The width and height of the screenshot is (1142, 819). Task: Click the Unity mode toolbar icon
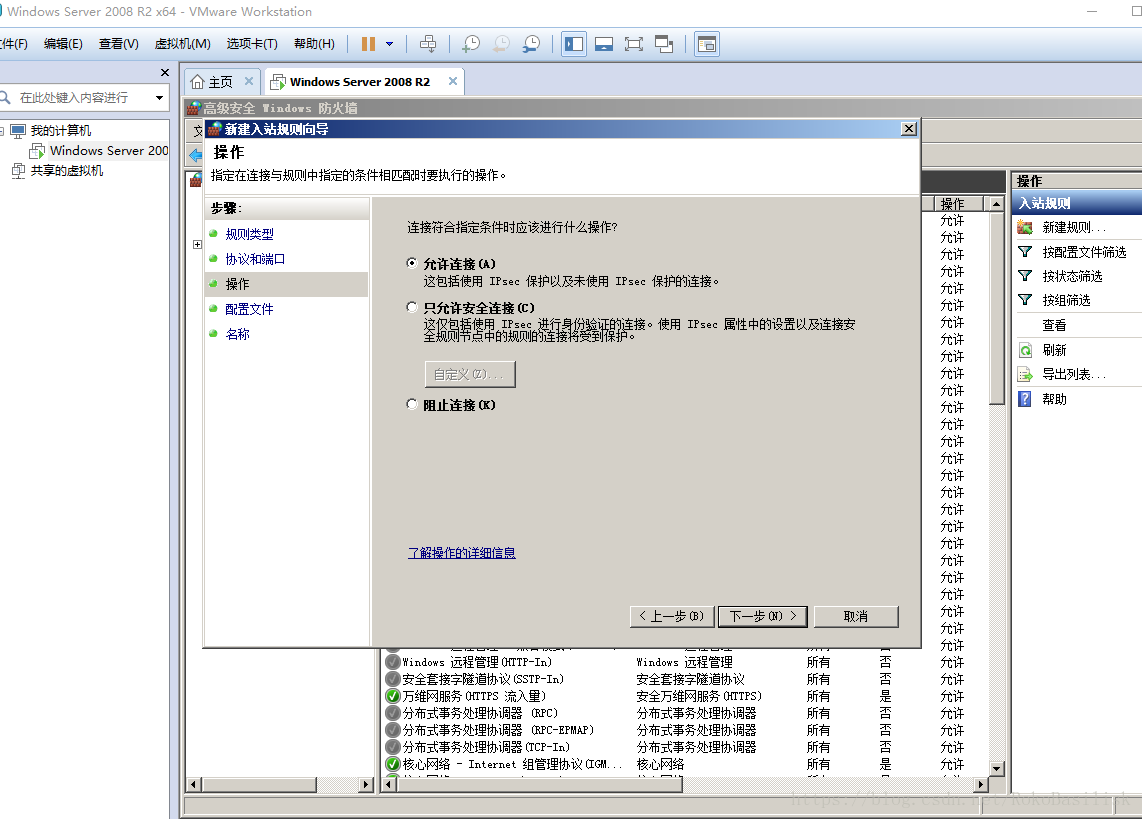(663, 44)
